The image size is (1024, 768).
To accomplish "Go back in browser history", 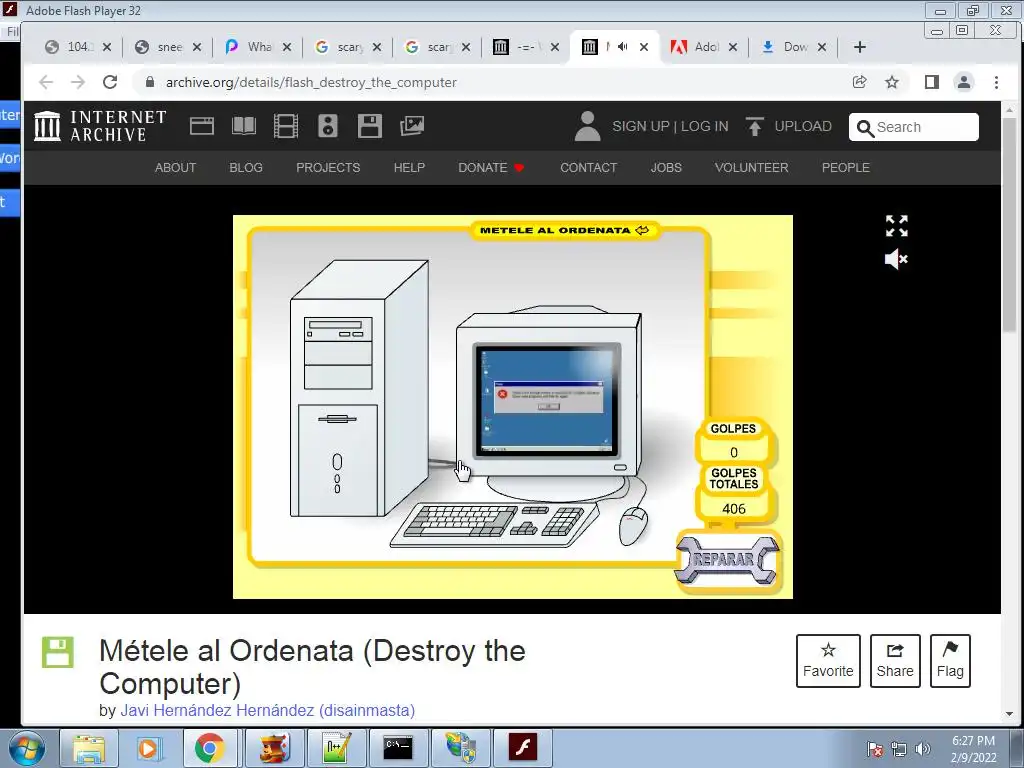I will coord(46,82).
